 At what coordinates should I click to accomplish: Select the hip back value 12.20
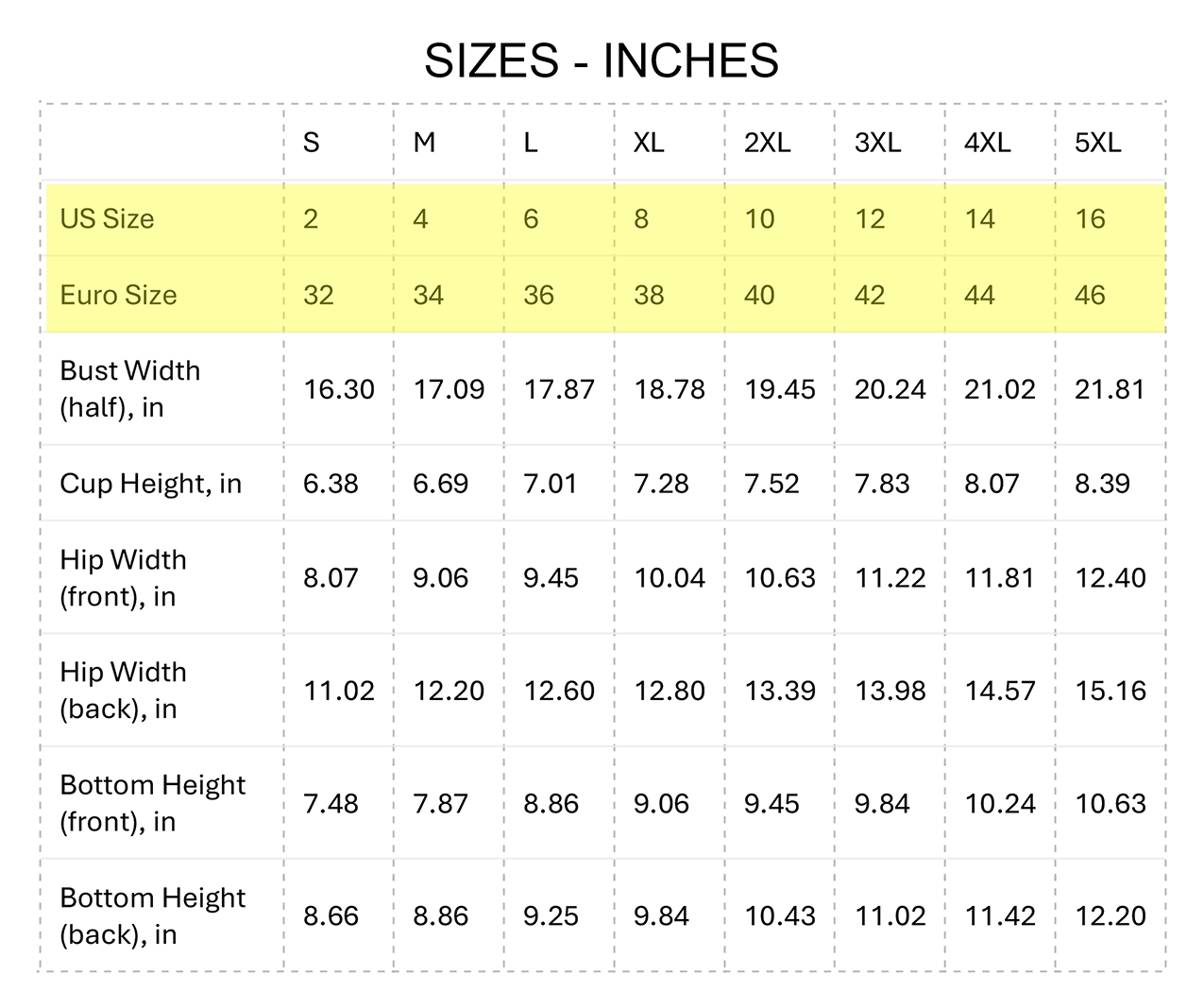tap(449, 691)
